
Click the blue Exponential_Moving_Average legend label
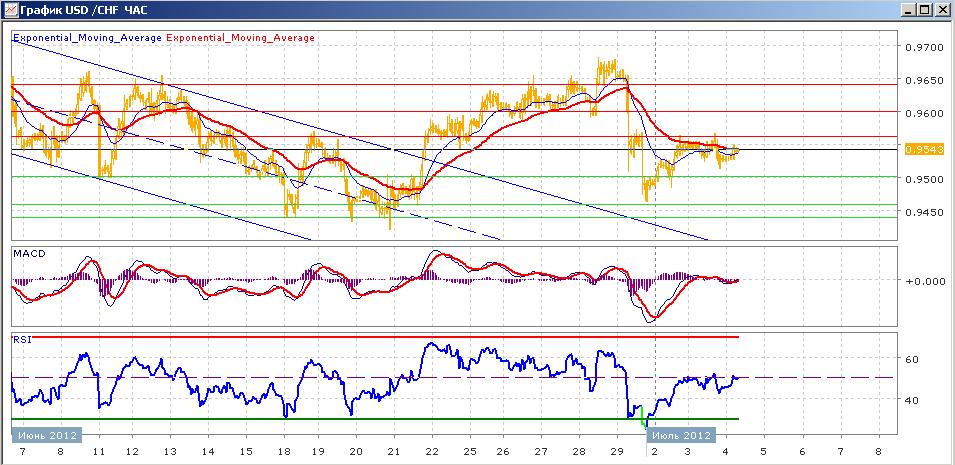(x=88, y=38)
